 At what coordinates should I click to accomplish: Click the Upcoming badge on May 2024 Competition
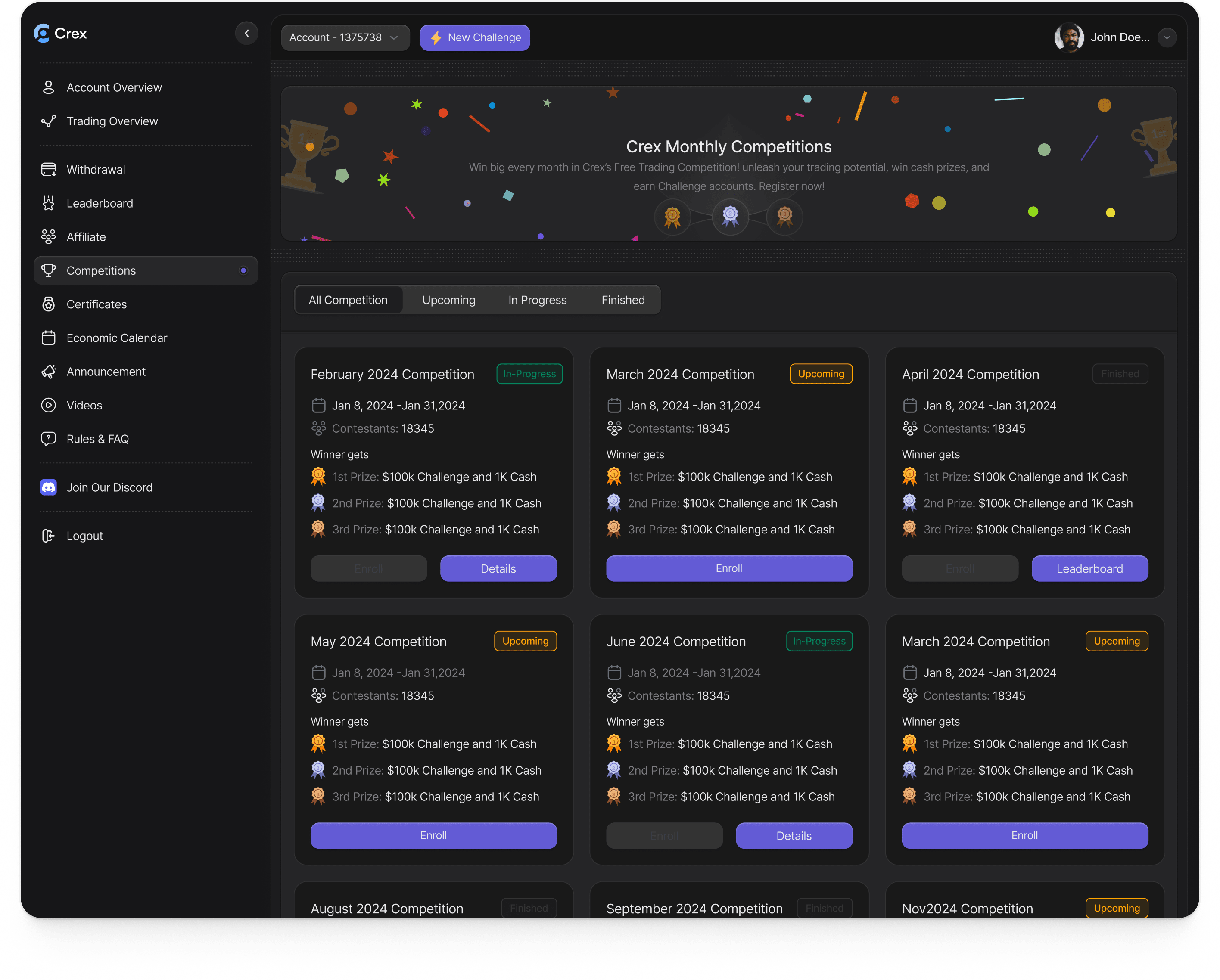(525, 641)
